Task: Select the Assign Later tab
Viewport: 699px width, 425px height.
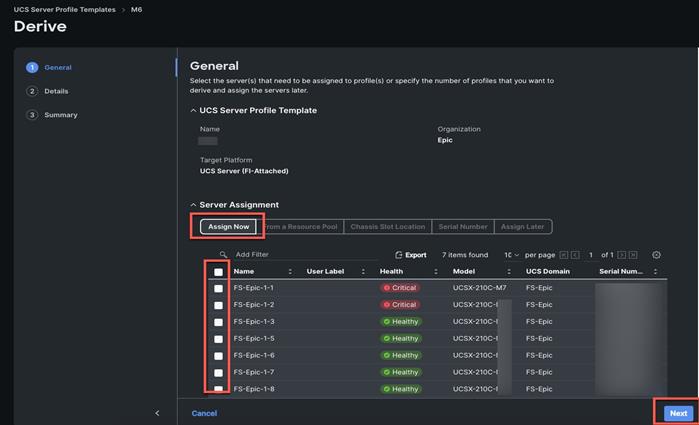Action: [x=522, y=227]
